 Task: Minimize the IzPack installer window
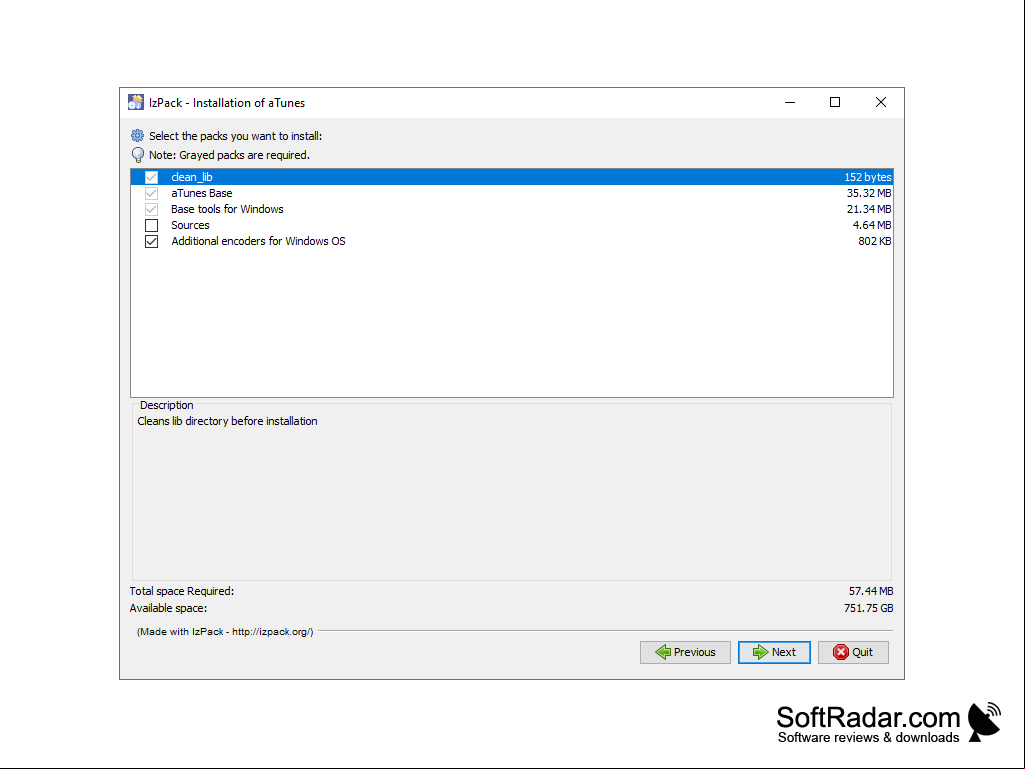790,103
